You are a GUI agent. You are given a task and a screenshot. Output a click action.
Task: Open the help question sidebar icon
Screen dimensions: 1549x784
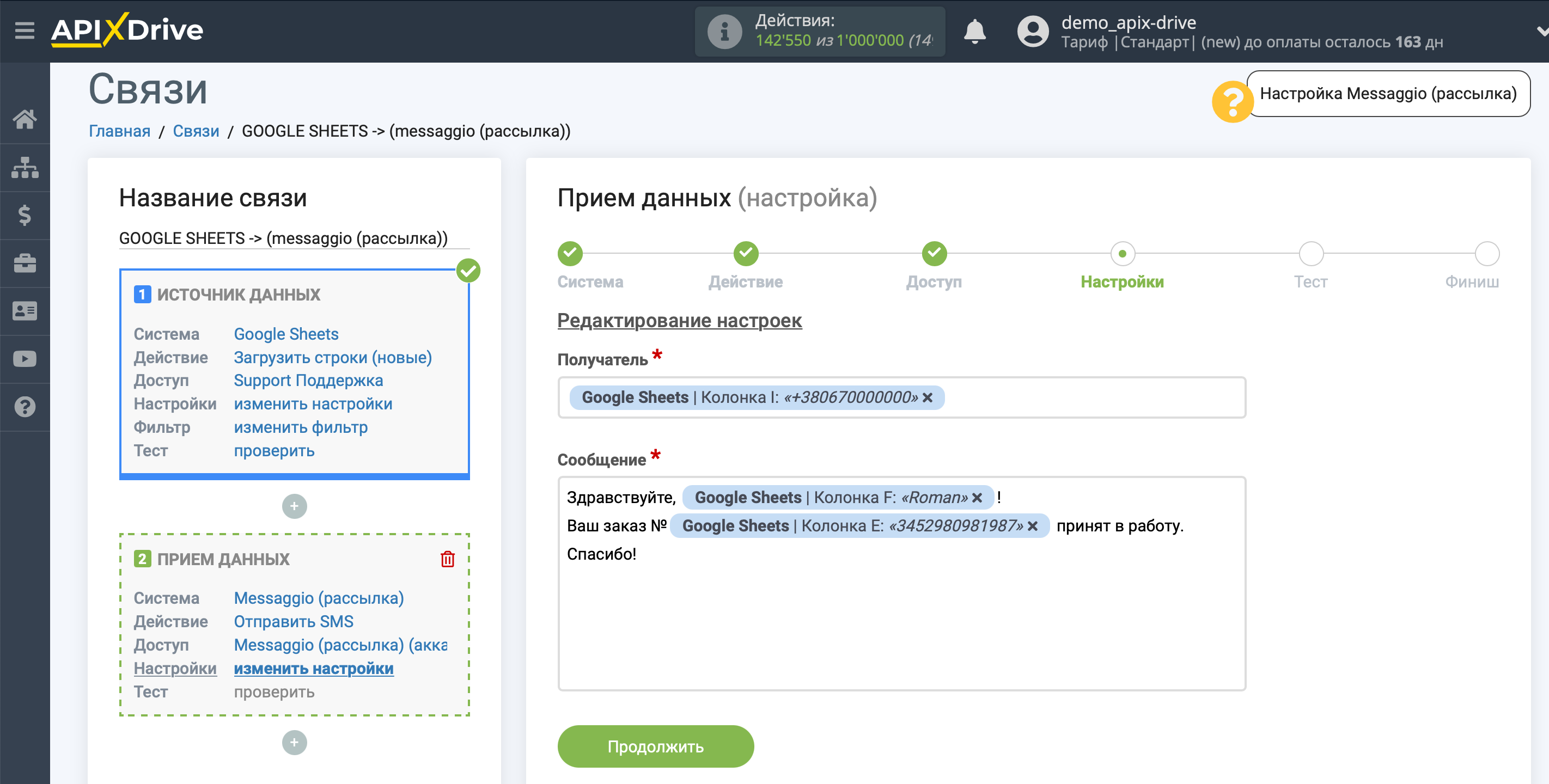click(x=25, y=407)
